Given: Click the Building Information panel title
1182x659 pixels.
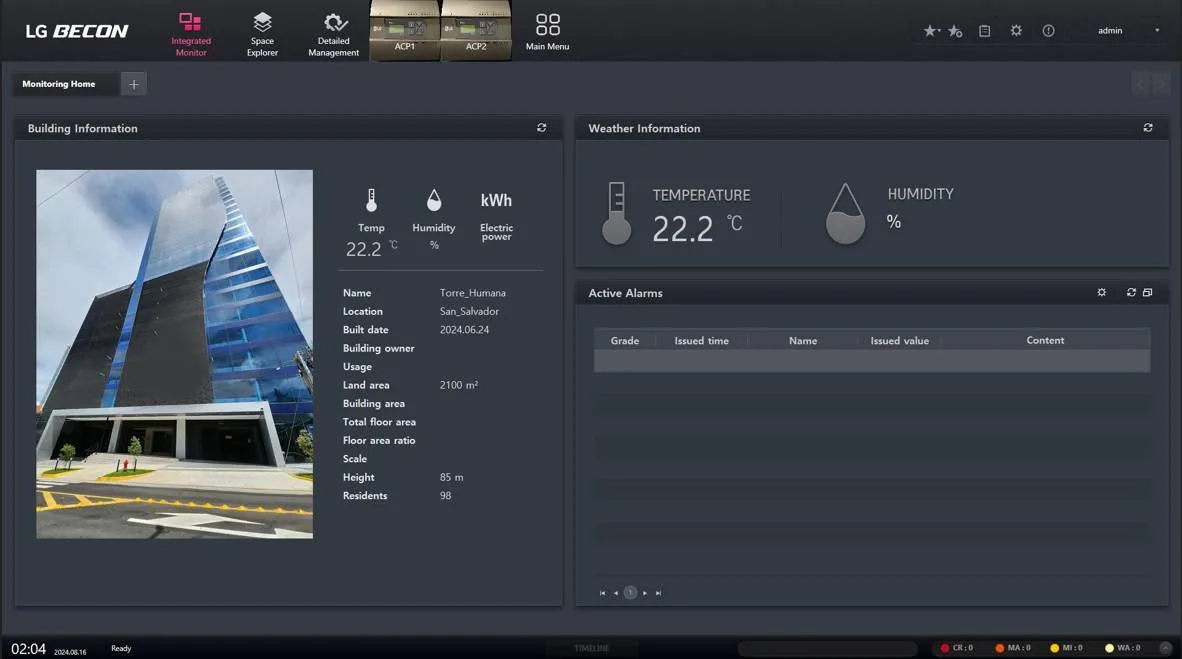Looking at the screenshot, I should (x=83, y=128).
